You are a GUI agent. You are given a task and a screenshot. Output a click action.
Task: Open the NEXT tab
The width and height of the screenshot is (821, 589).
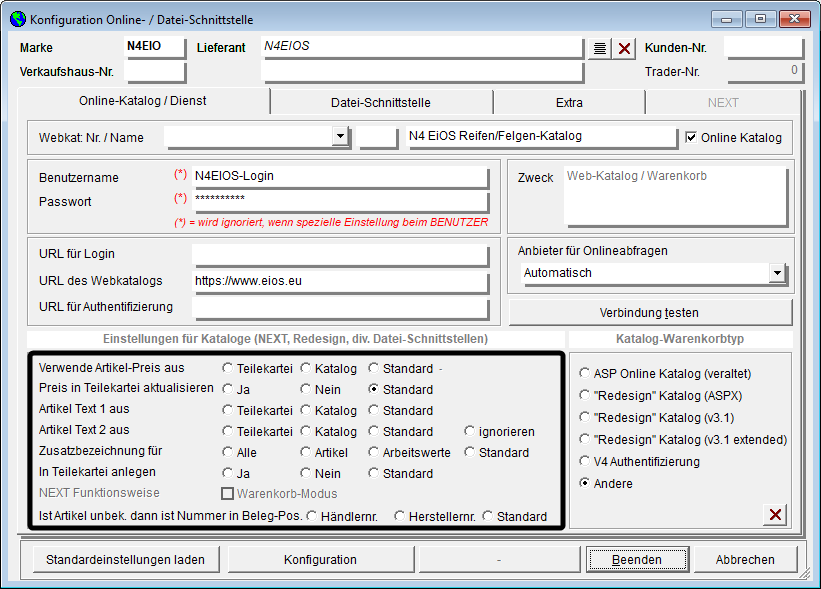[723, 103]
